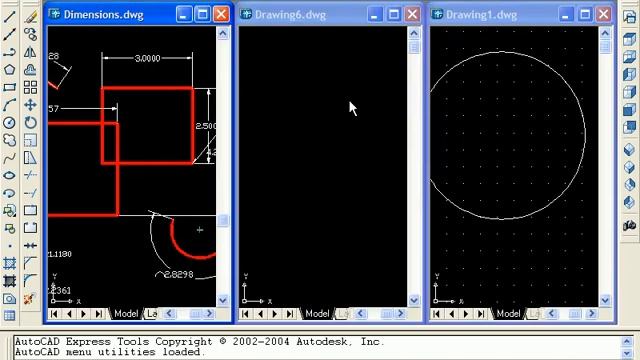Jump to first tab in Dimensions.dwg window
Viewport: 640px width, 360px height.
pyautogui.click(x=54, y=313)
